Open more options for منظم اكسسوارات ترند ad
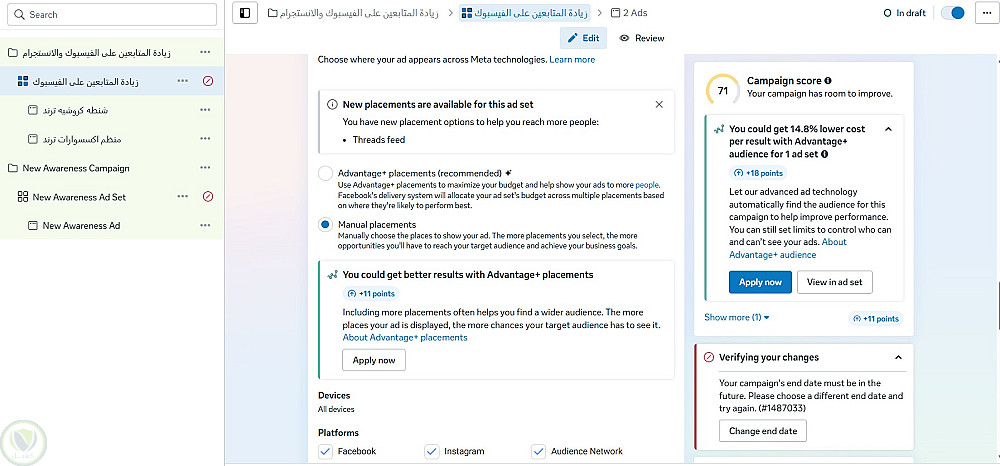Viewport: 1000px width, 466px height. pos(205,139)
